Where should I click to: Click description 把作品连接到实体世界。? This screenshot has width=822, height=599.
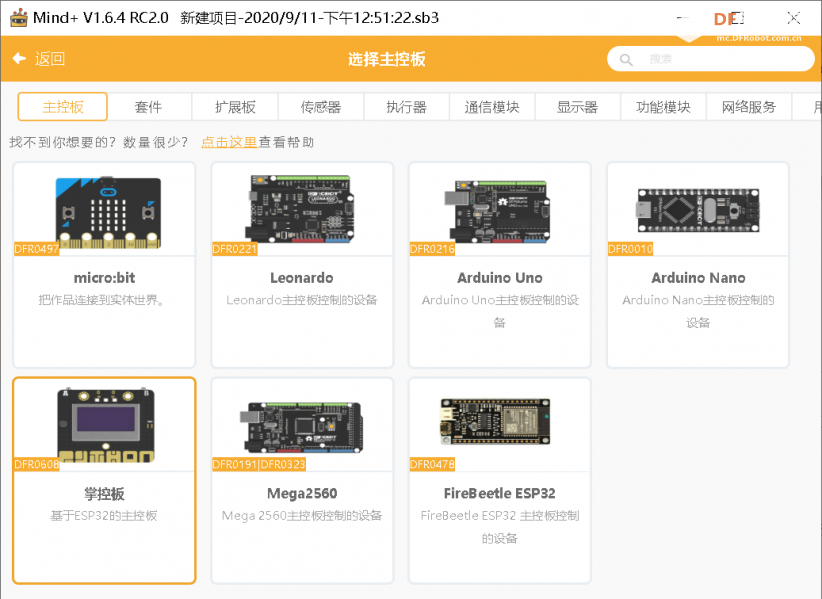101,300
